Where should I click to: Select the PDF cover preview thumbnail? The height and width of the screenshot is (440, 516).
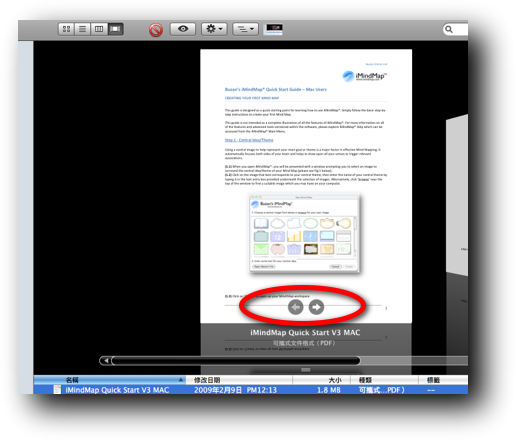[x=306, y=186]
